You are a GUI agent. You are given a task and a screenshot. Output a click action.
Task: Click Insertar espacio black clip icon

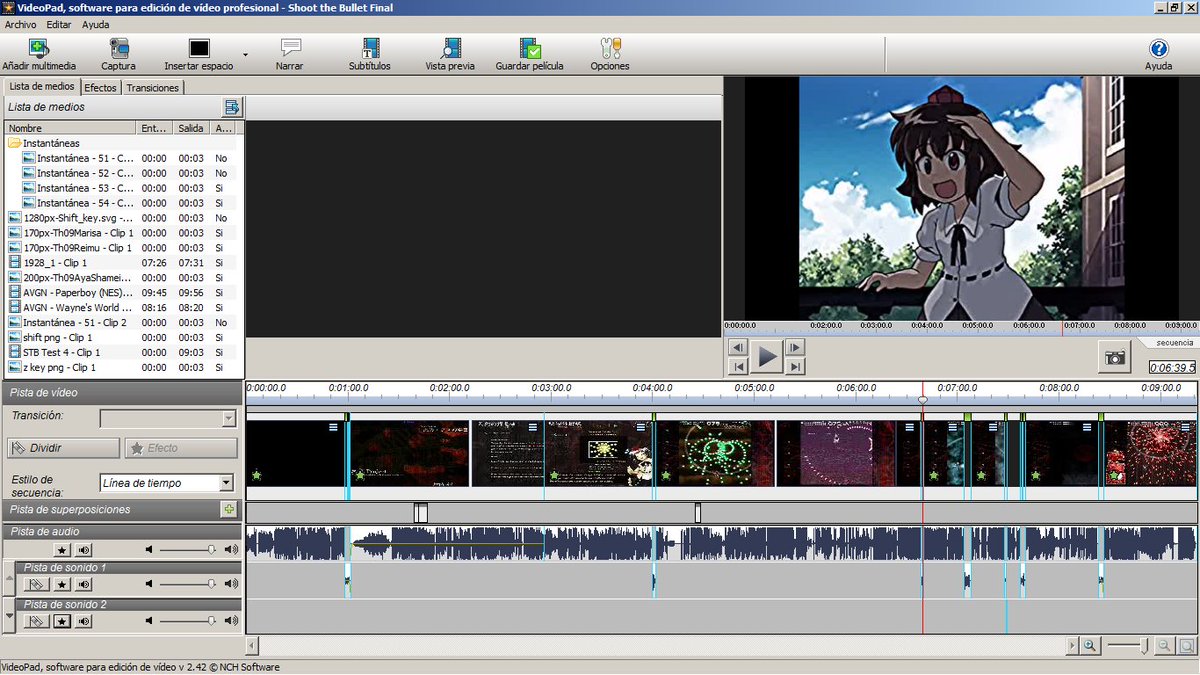199,48
